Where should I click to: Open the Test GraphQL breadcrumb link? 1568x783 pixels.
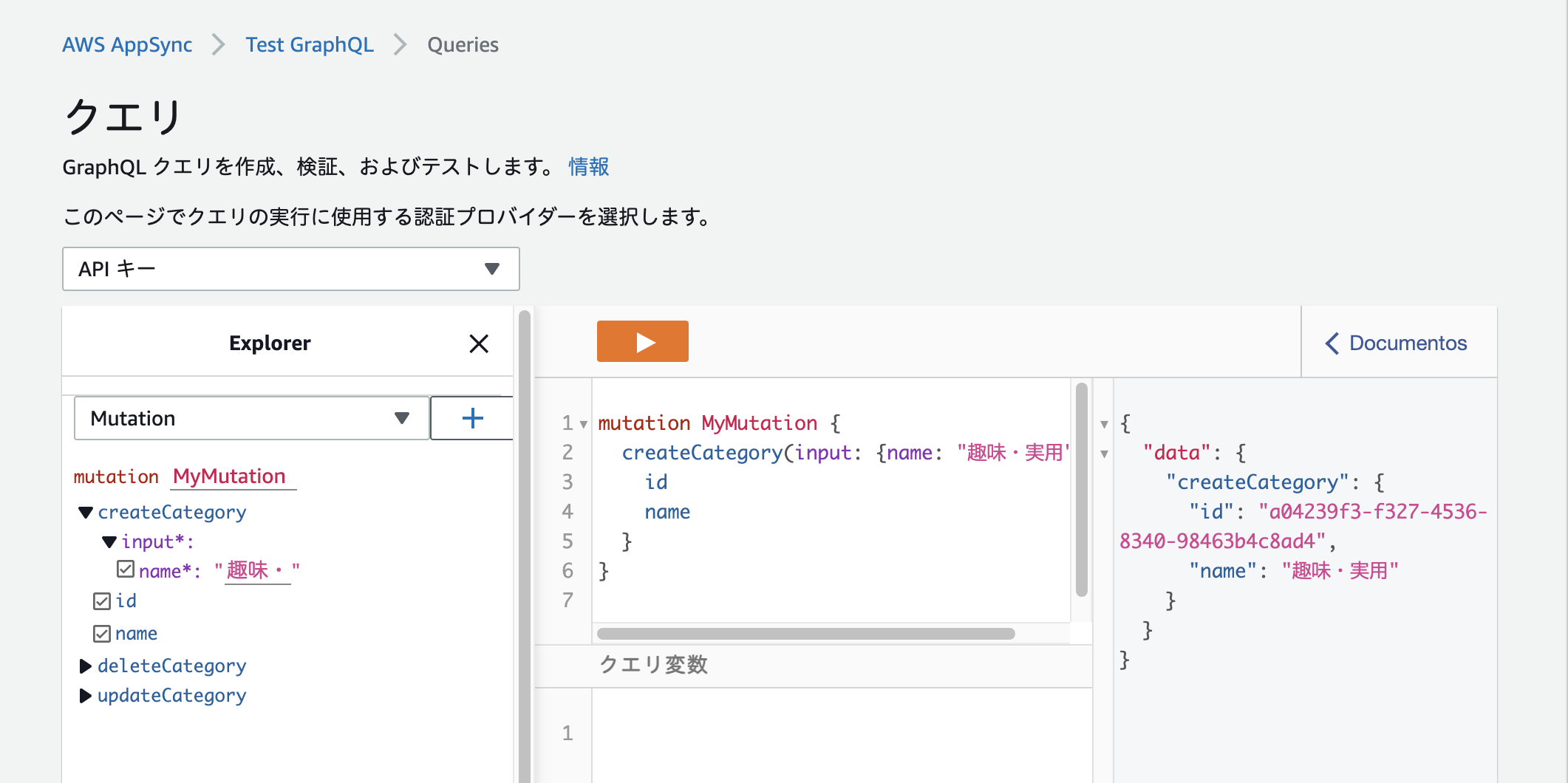tap(310, 45)
